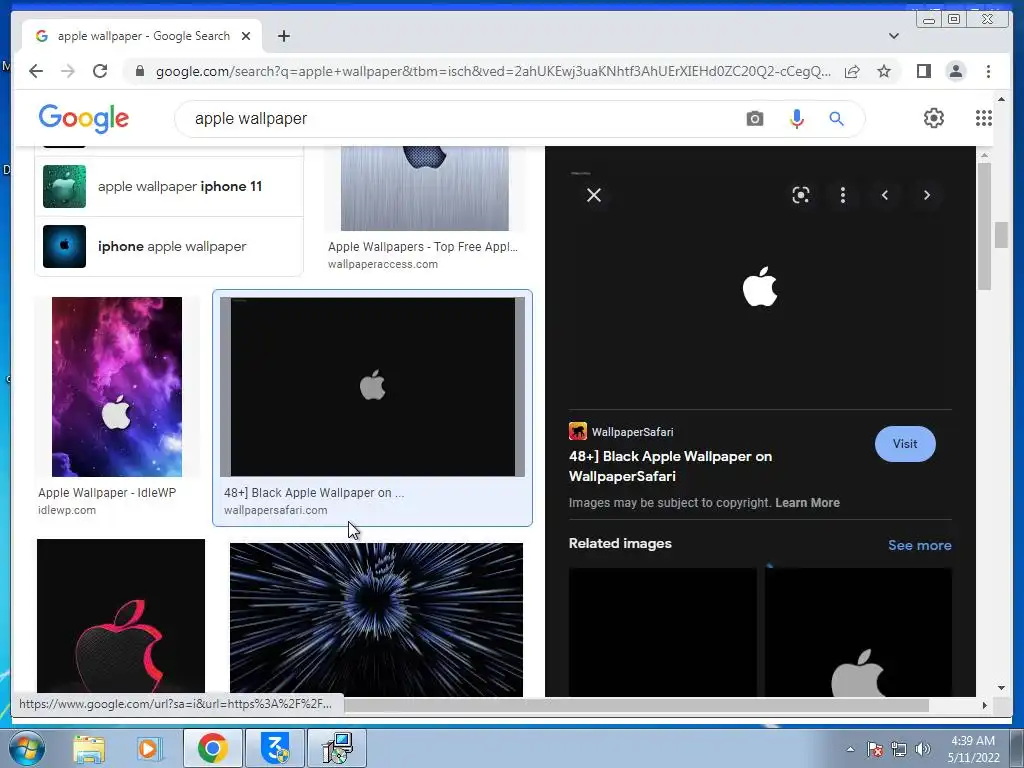Open the black Apple wallpaper thumbnail
The width and height of the screenshot is (1024, 768).
click(x=372, y=387)
